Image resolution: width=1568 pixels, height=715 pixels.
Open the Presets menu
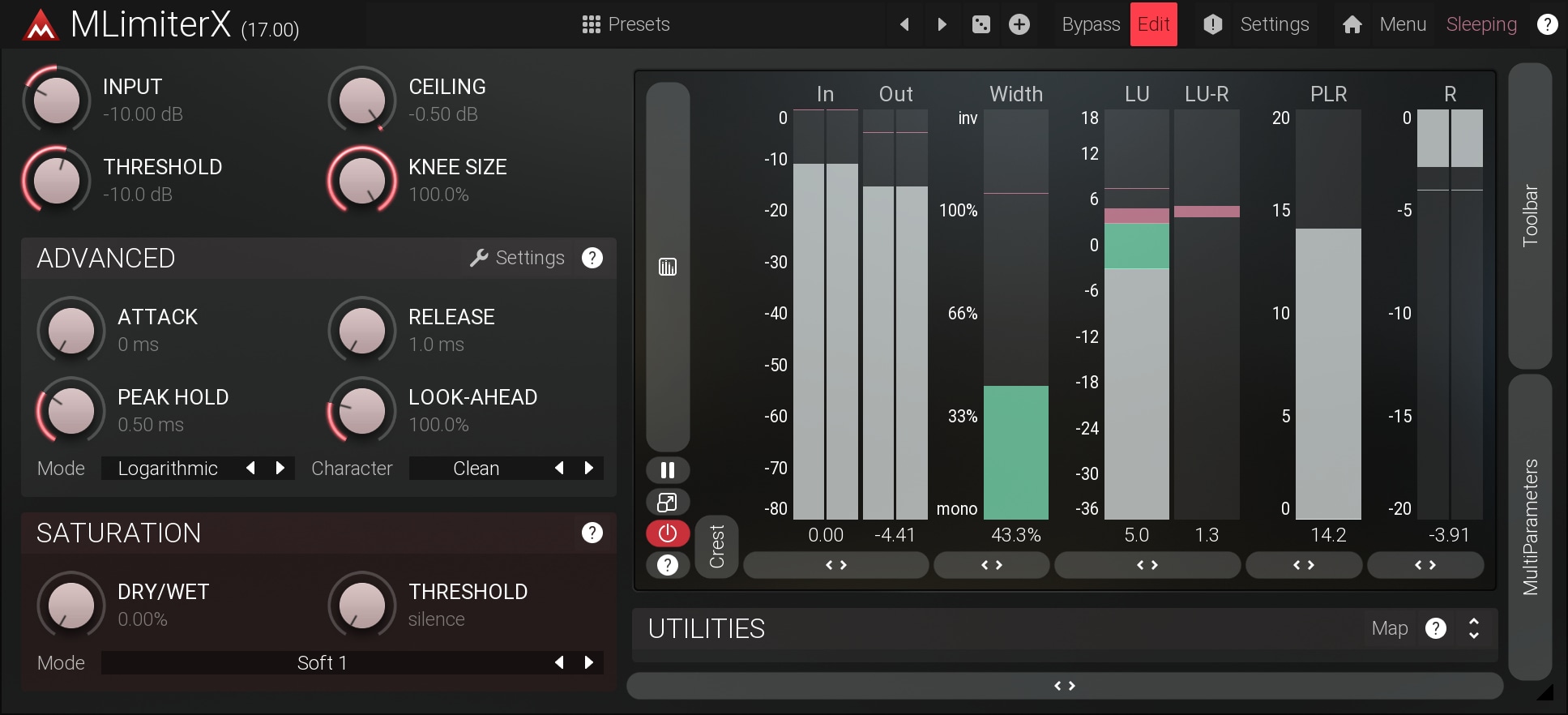[626, 24]
